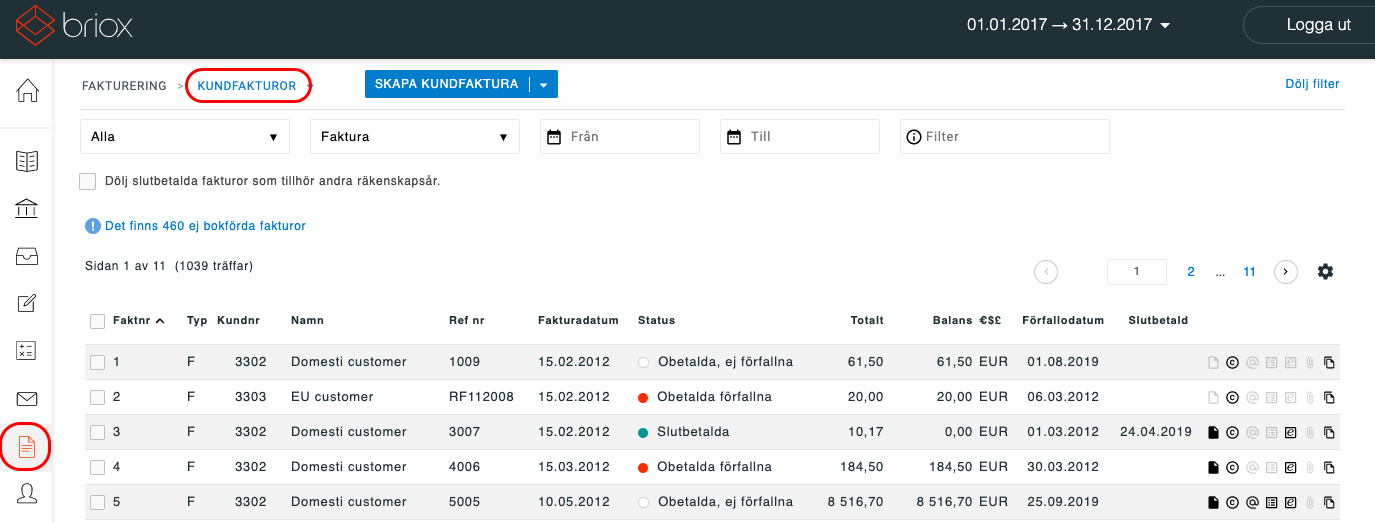
Task: Open the Home icon in sidebar
Action: click(27, 91)
